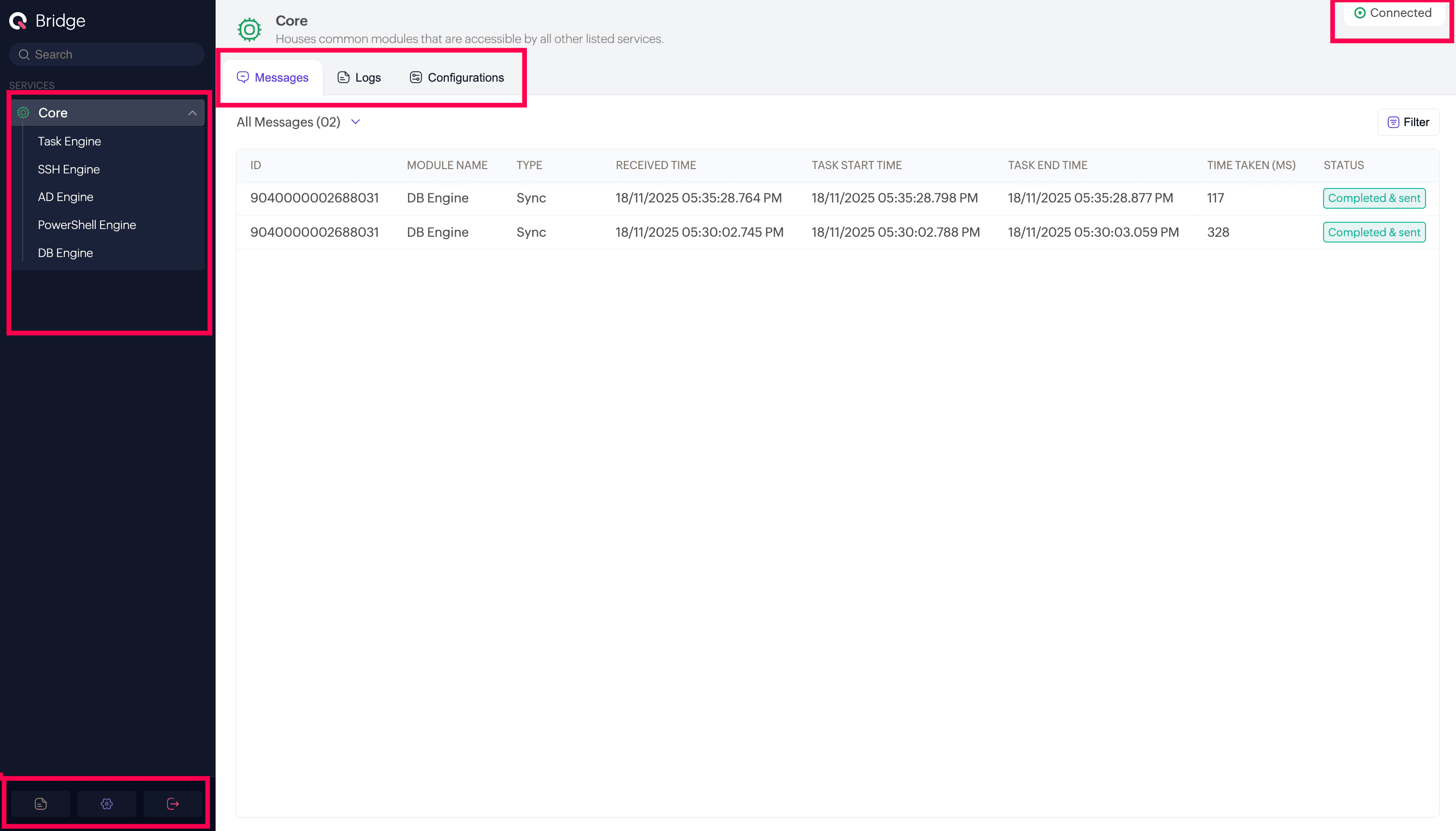The image size is (1456, 831).
Task: Select Task Engine in sidebar
Action: click(x=69, y=142)
